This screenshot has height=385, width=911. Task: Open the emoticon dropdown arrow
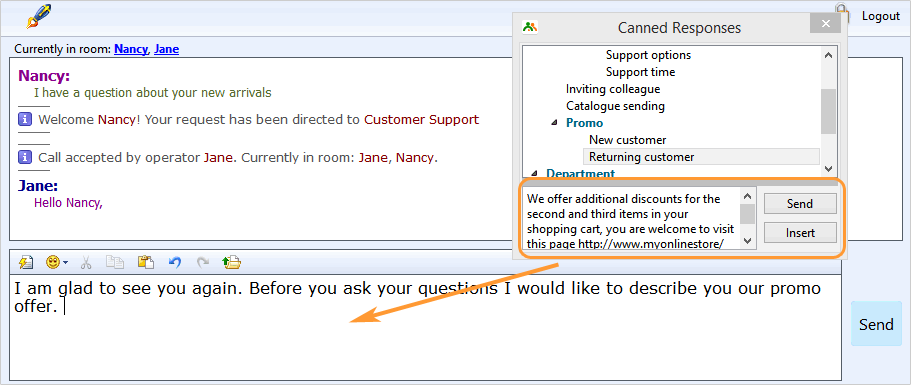pos(65,263)
